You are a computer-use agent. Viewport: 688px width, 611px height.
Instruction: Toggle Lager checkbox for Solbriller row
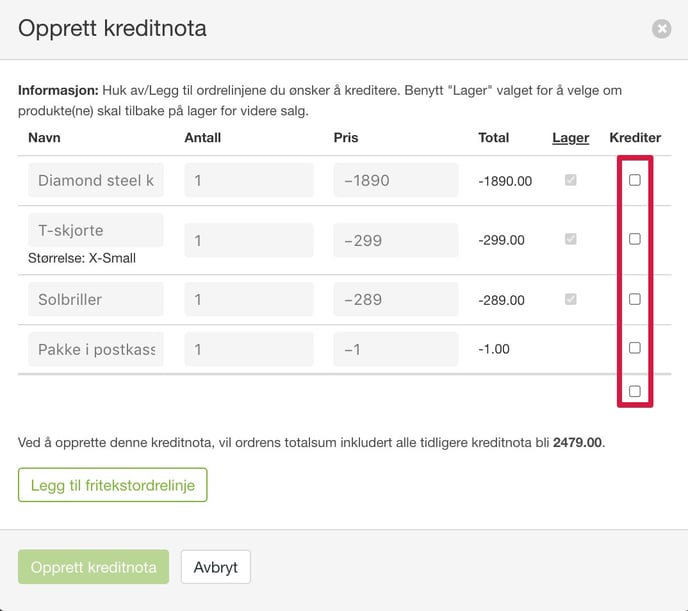coord(570,299)
